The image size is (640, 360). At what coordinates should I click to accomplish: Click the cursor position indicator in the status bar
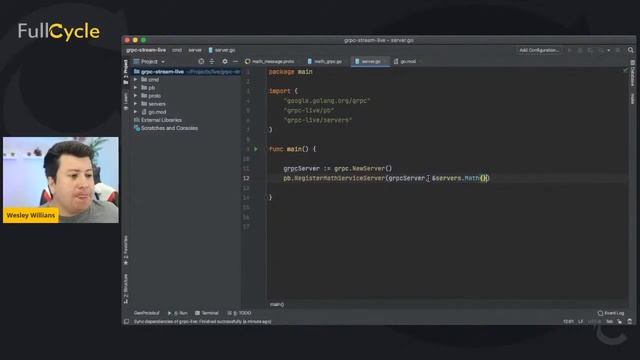click(x=569, y=322)
